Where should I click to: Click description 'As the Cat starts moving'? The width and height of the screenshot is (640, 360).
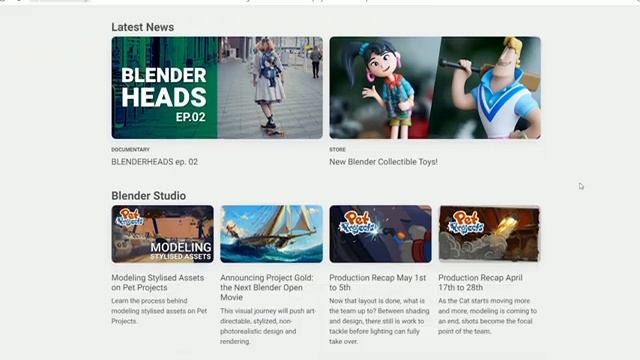[x=488, y=316]
